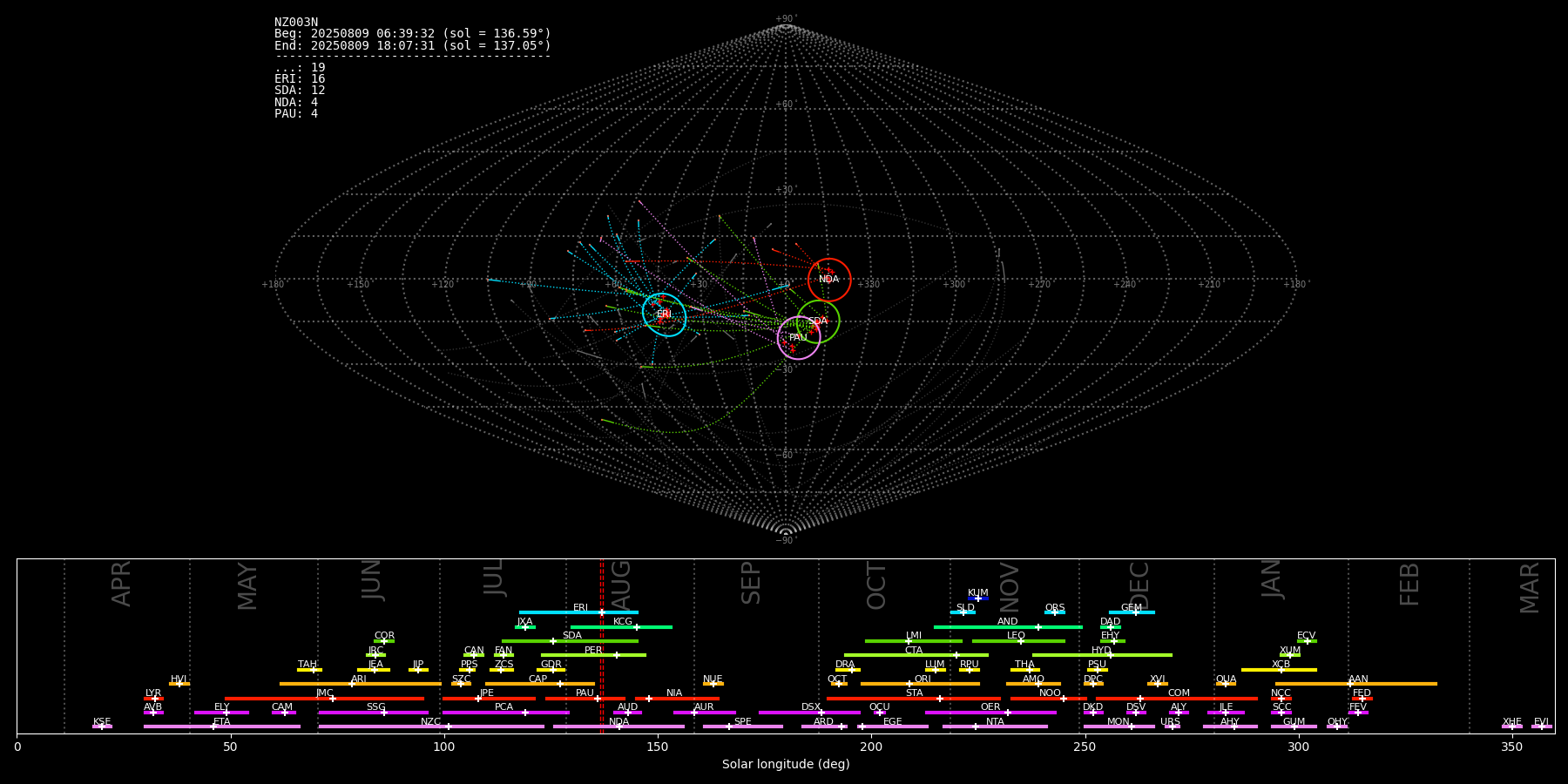Click the AUG month label in timeline
Screen dimensions: 1568x784
pyautogui.click(x=621, y=584)
